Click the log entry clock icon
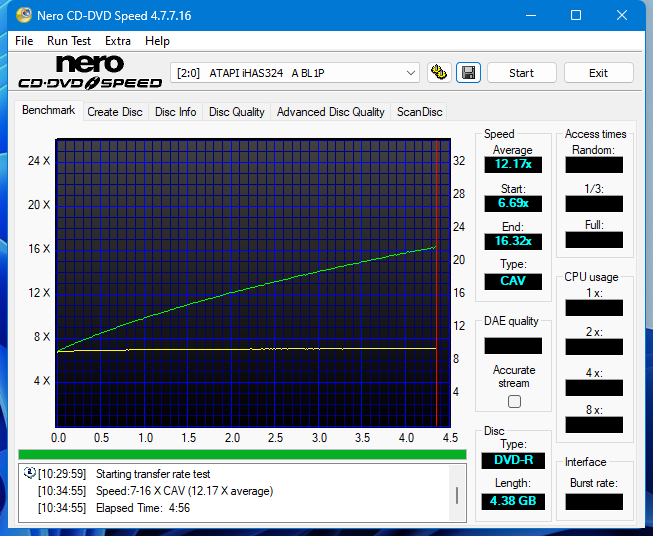The height and width of the screenshot is (536, 653). 30,473
